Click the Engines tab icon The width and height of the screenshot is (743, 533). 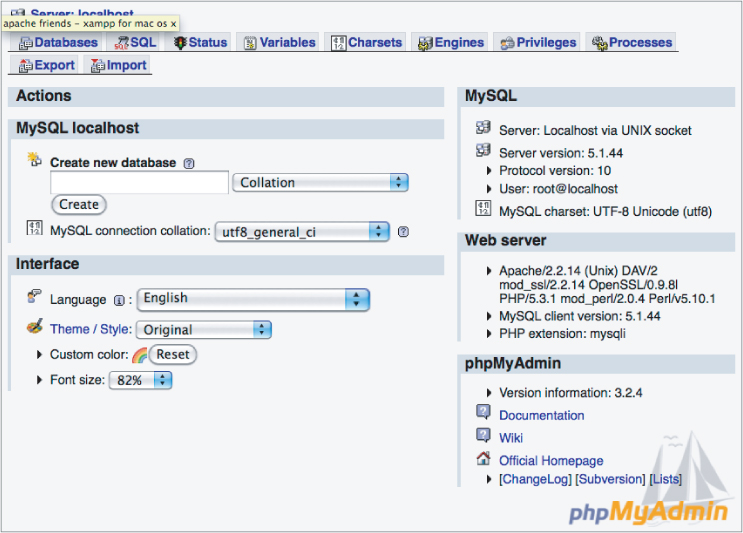coord(425,44)
